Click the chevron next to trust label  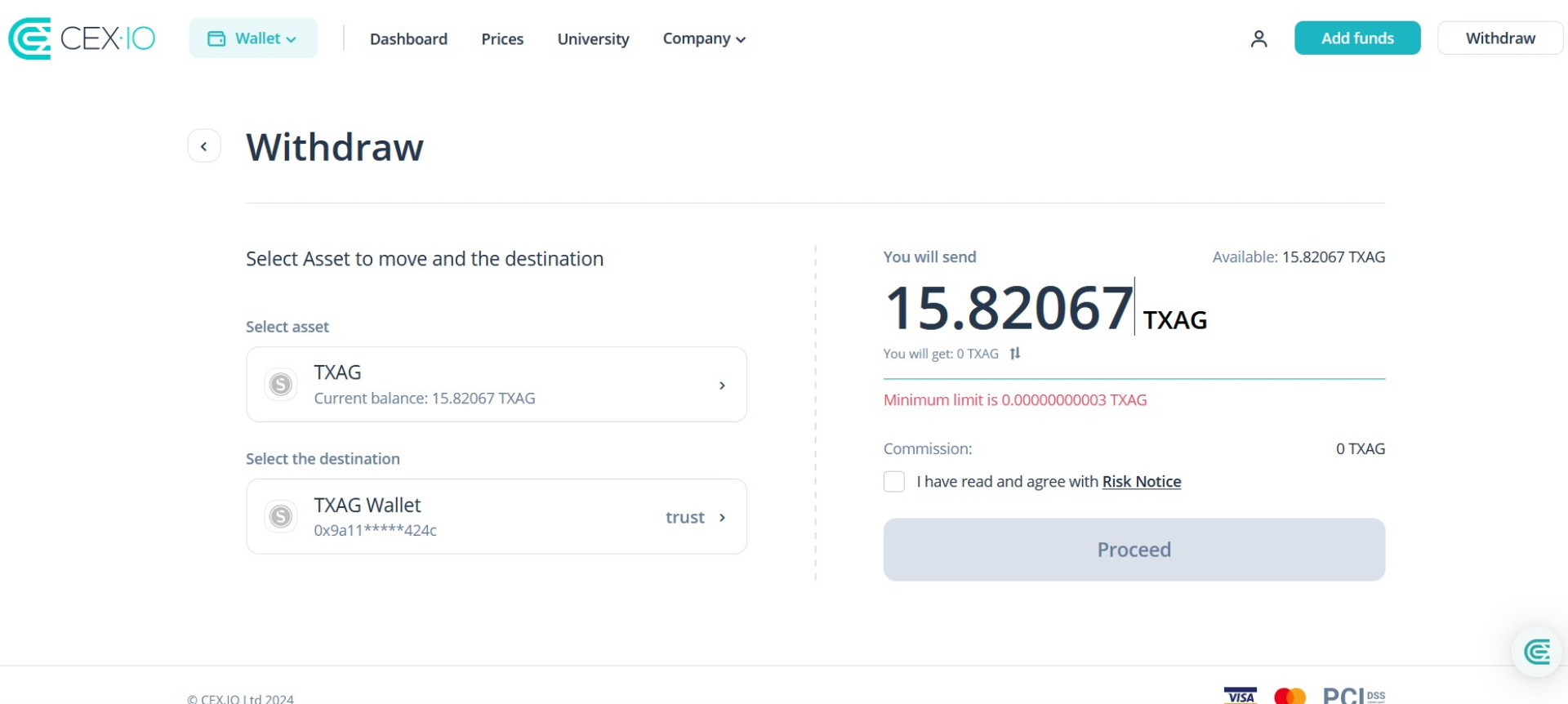(722, 518)
